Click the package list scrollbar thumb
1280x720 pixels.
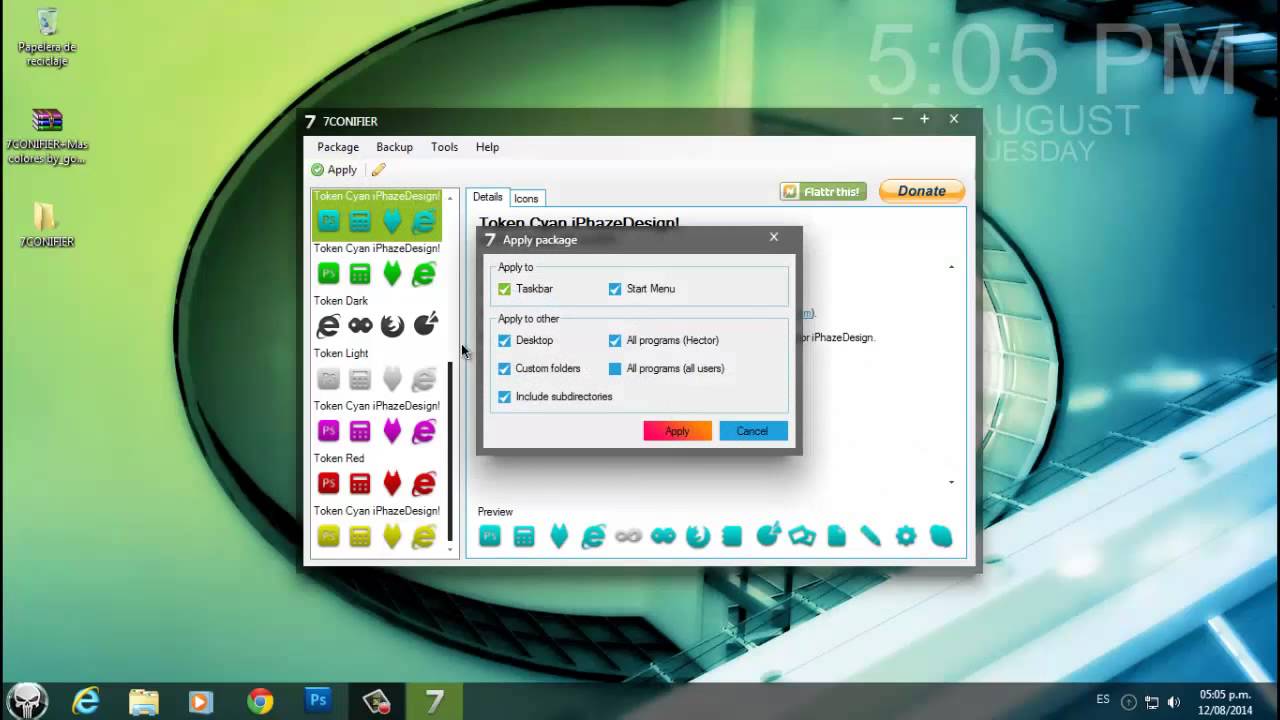450,451
